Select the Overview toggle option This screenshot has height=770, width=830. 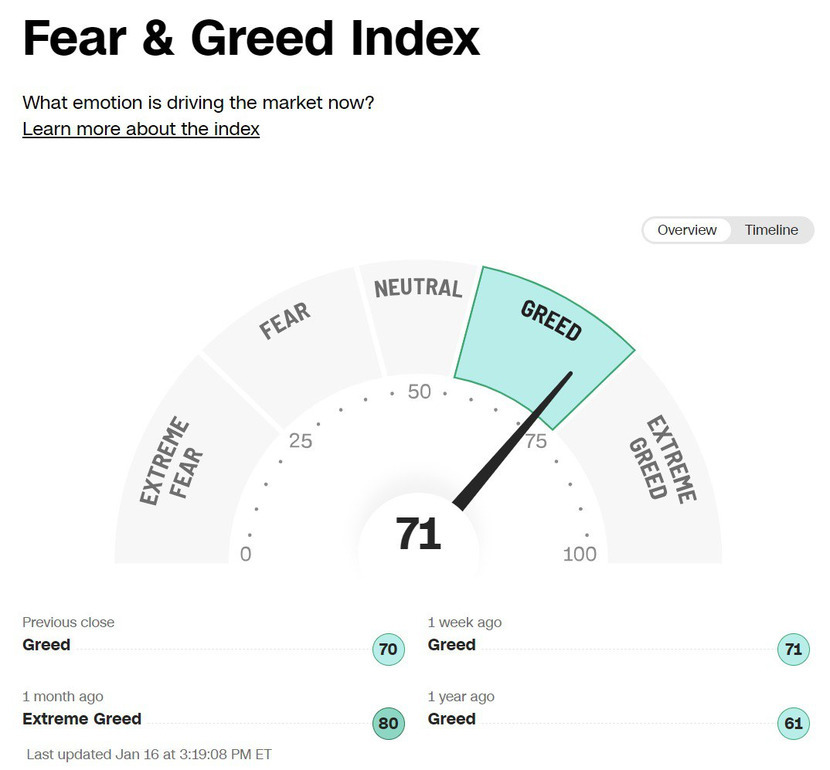pyautogui.click(x=687, y=230)
